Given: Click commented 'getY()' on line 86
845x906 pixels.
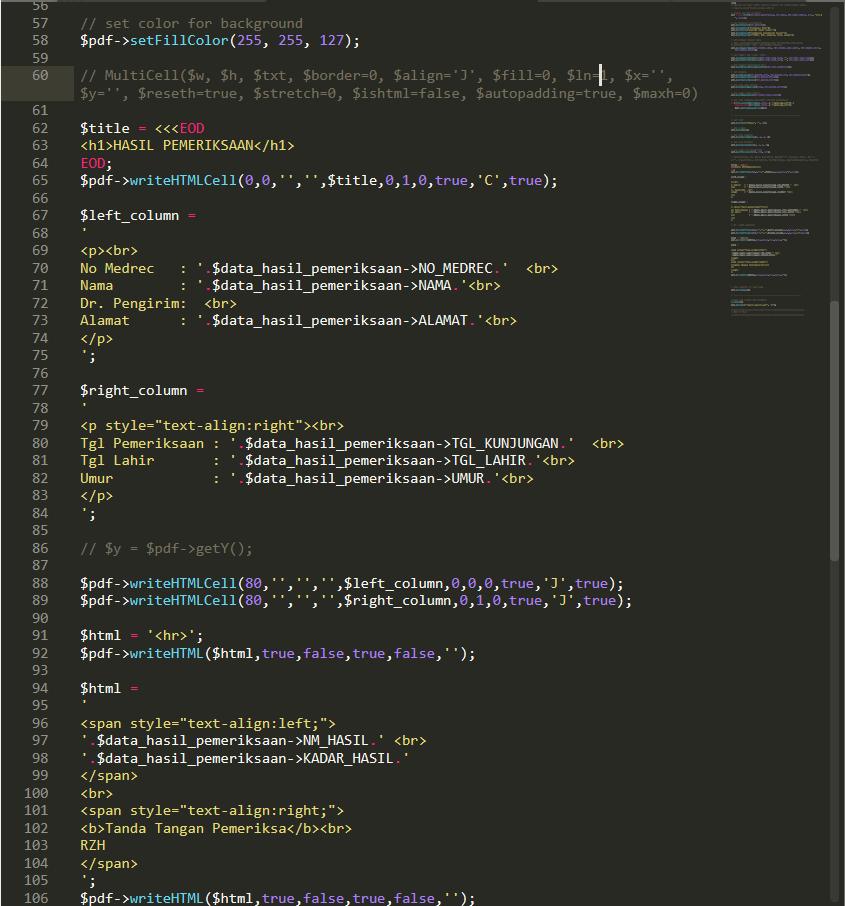Looking at the screenshot, I should (220, 548).
